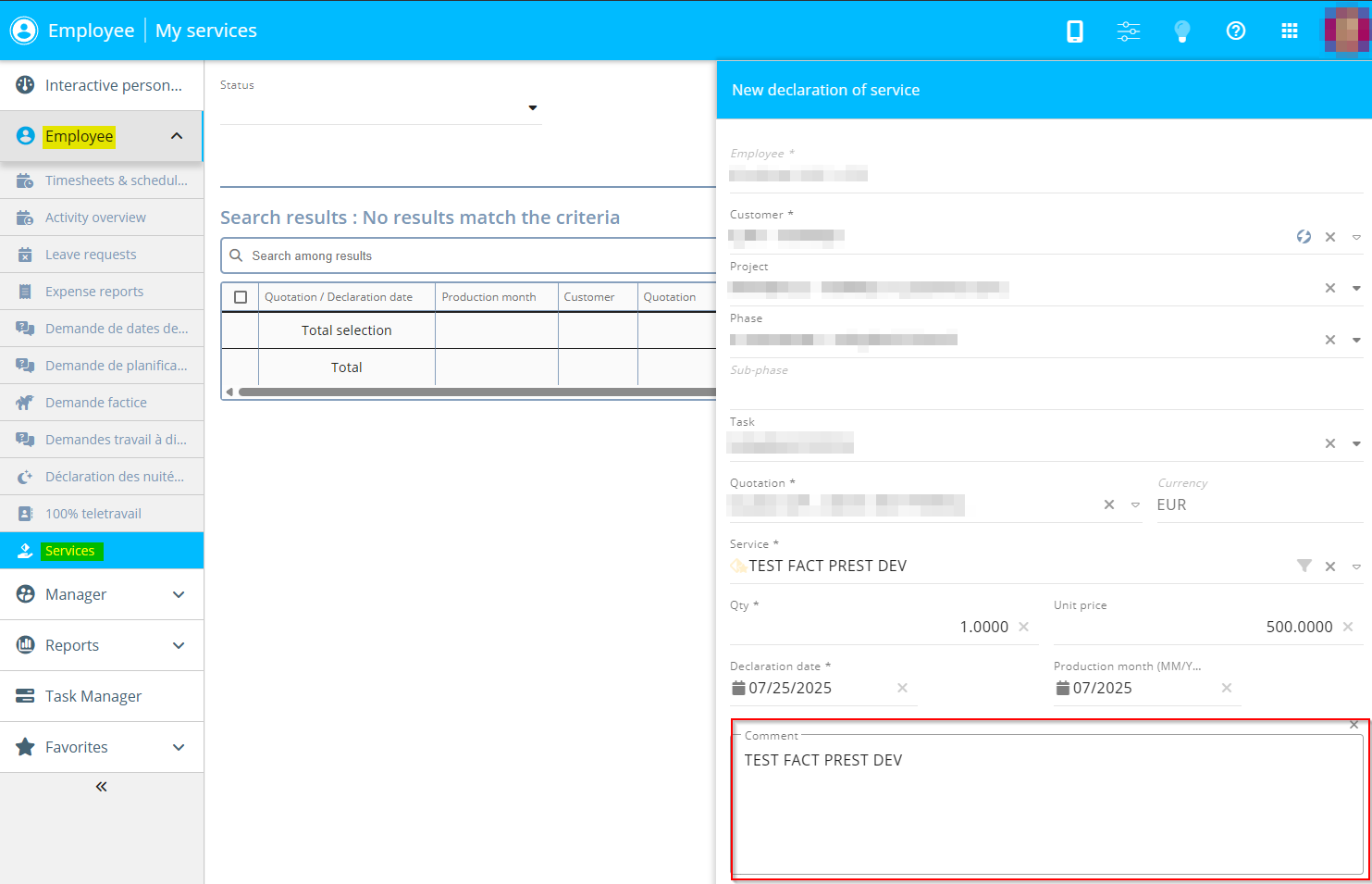Collapse the sidebar with double chevron
The image size is (1372, 884).
(x=102, y=787)
